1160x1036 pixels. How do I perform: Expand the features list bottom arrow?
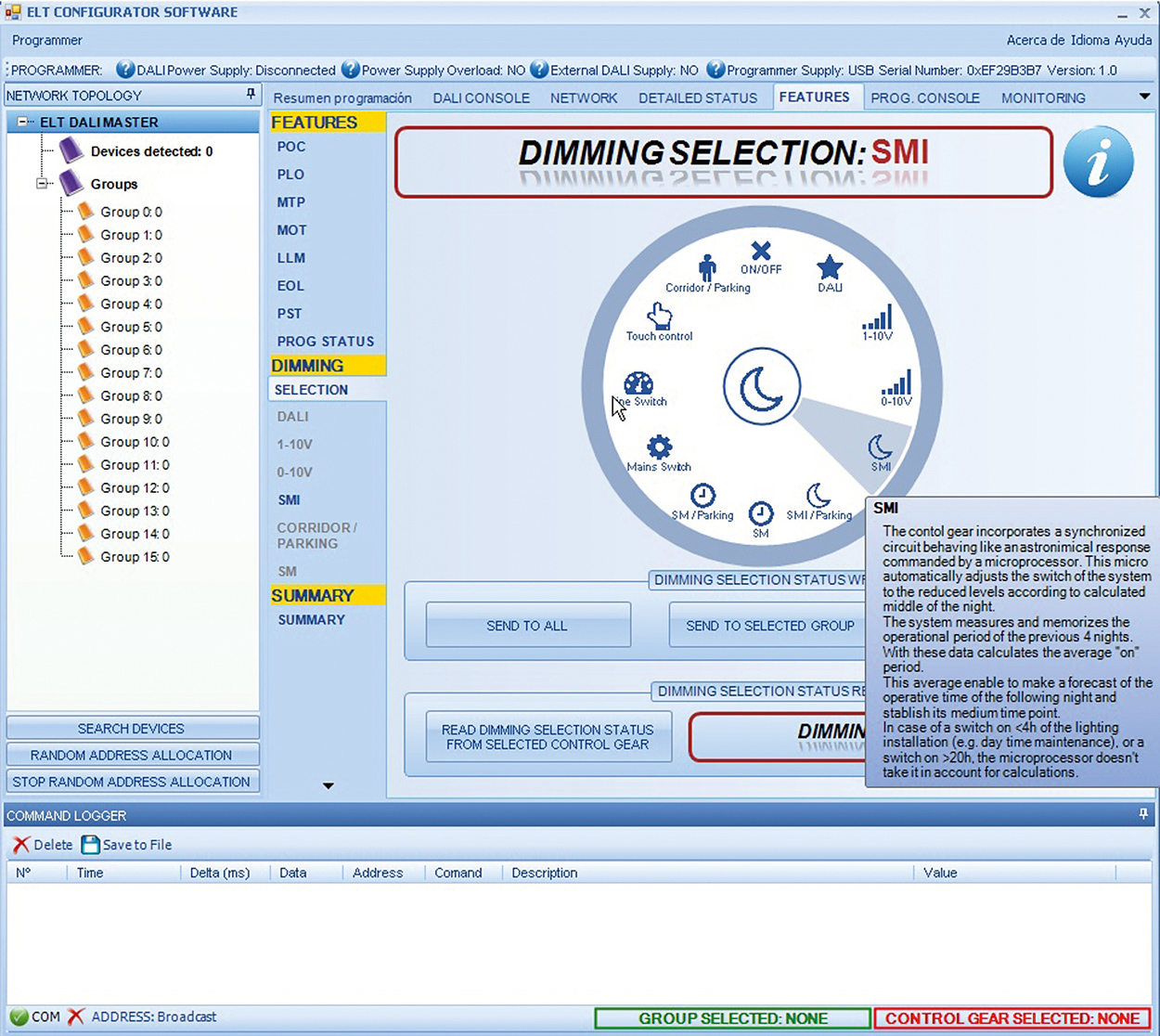pyautogui.click(x=328, y=785)
